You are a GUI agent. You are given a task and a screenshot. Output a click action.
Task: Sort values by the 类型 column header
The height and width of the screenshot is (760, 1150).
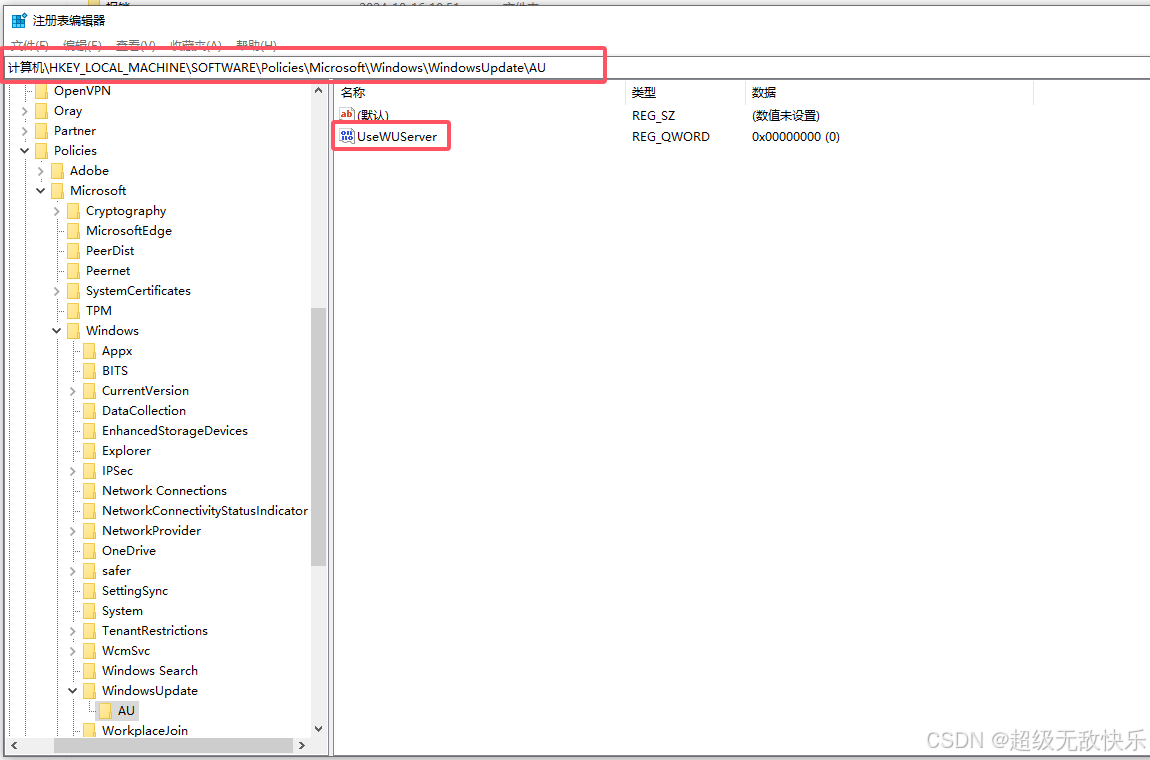pyautogui.click(x=685, y=92)
